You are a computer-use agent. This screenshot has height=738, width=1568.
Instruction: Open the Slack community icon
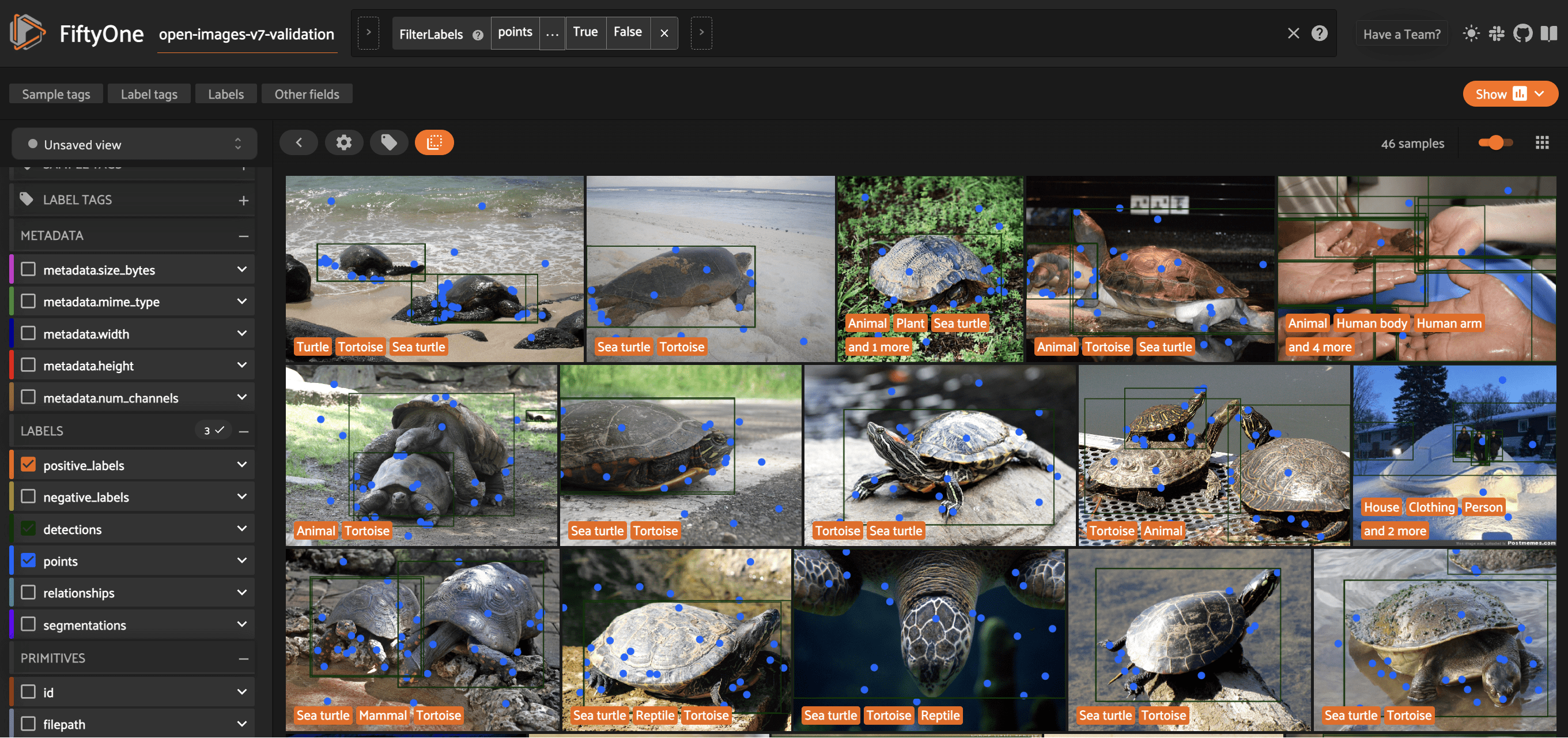click(x=1496, y=33)
